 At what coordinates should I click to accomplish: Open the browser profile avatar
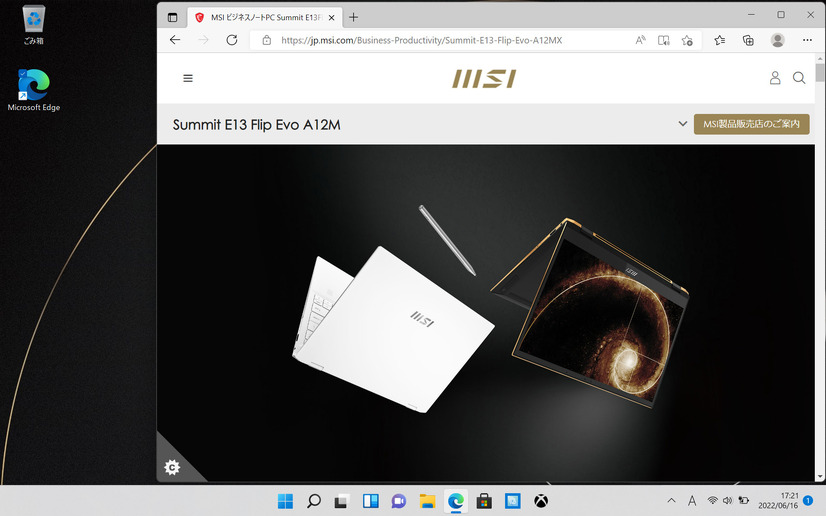point(778,40)
